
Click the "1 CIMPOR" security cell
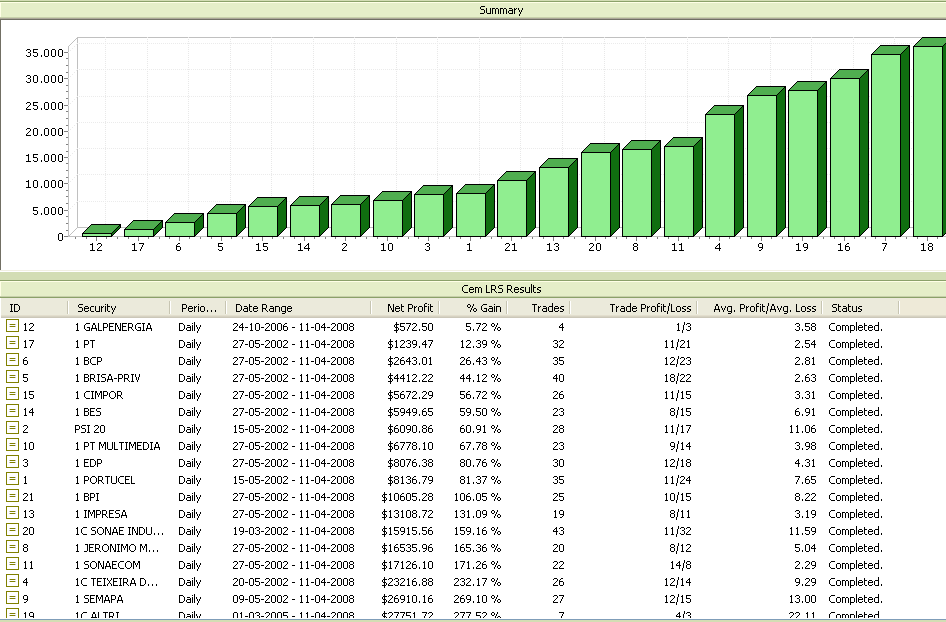(x=99, y=395)
